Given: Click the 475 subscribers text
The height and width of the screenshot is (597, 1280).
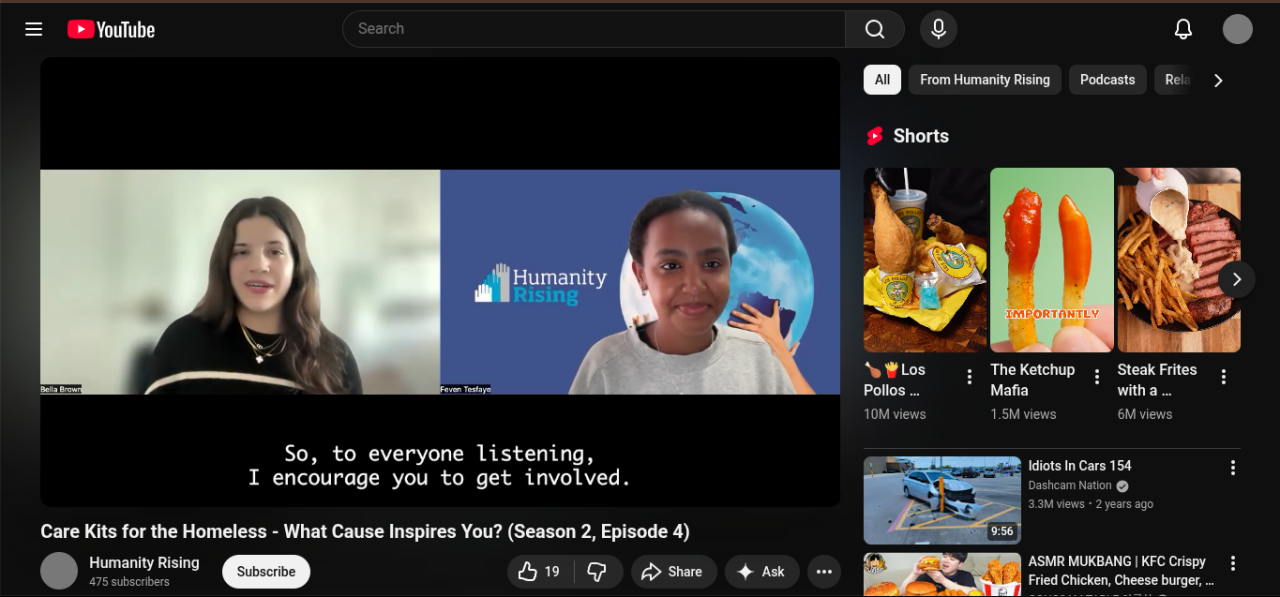Looking at the screenshot, I should point(129,582).
